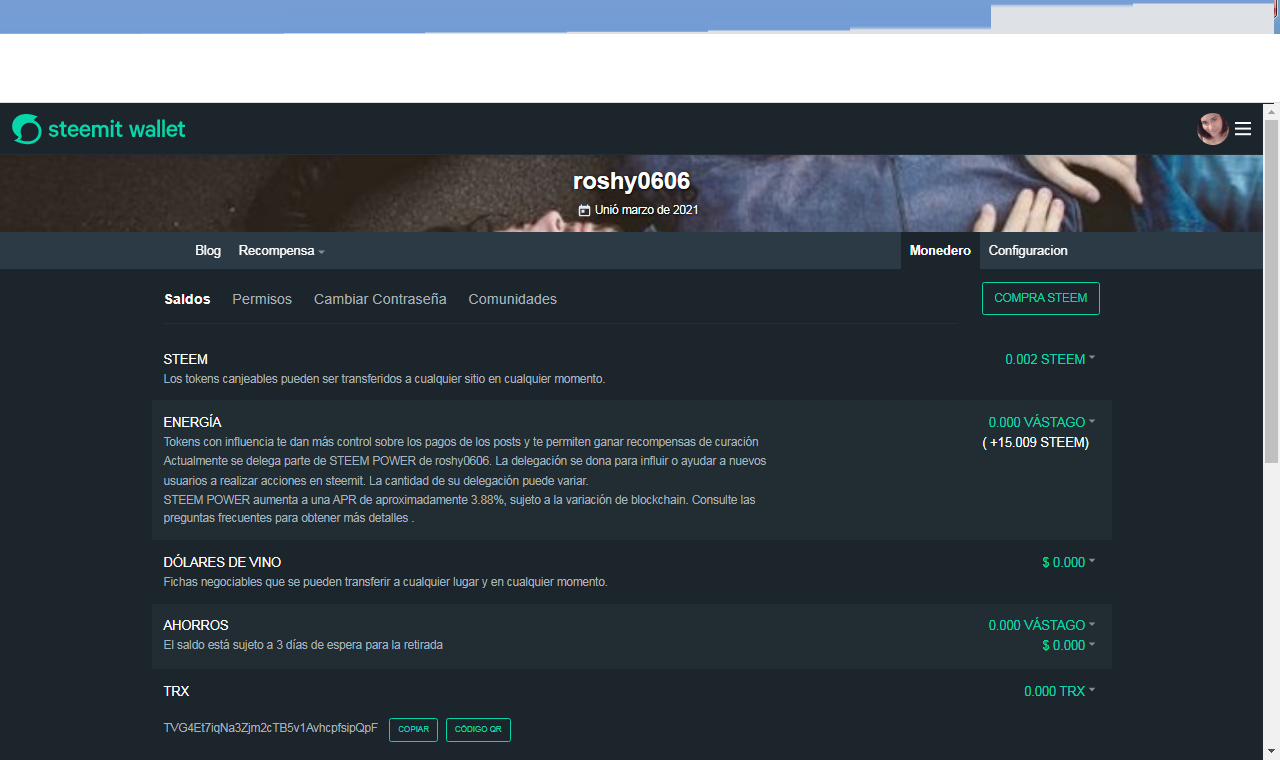Click the "( +15.009 STEEM)" delegation value
Screen dimensions: 1280x760
1035,442
